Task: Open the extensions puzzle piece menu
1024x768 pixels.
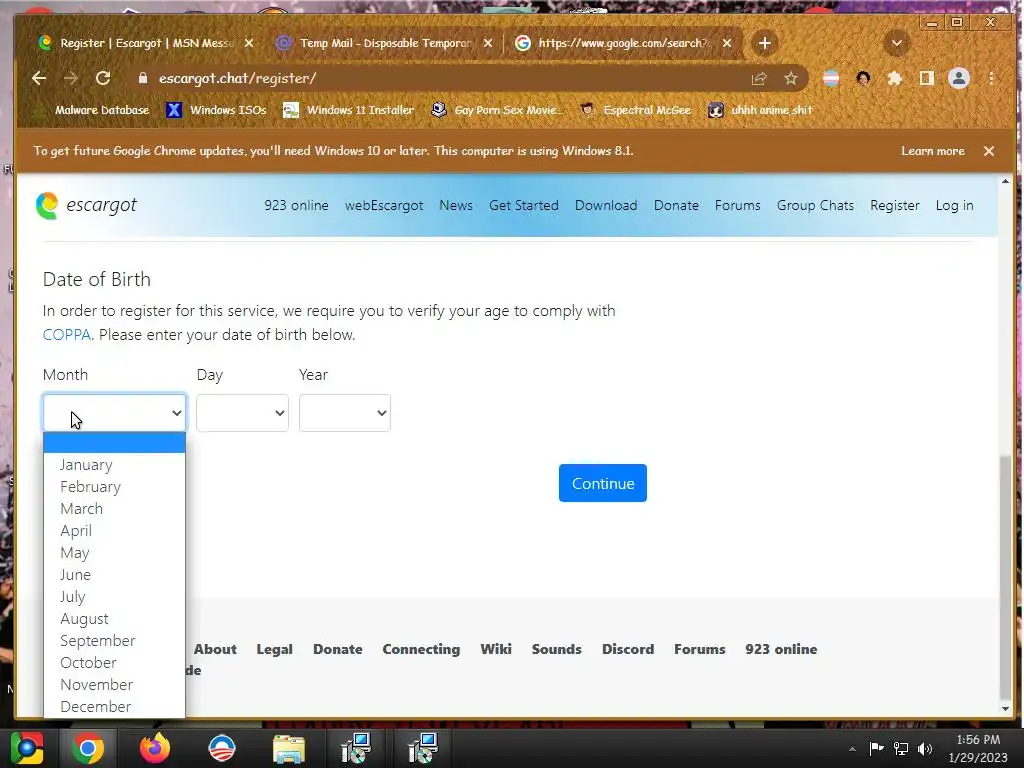Action: click(895, 79)
